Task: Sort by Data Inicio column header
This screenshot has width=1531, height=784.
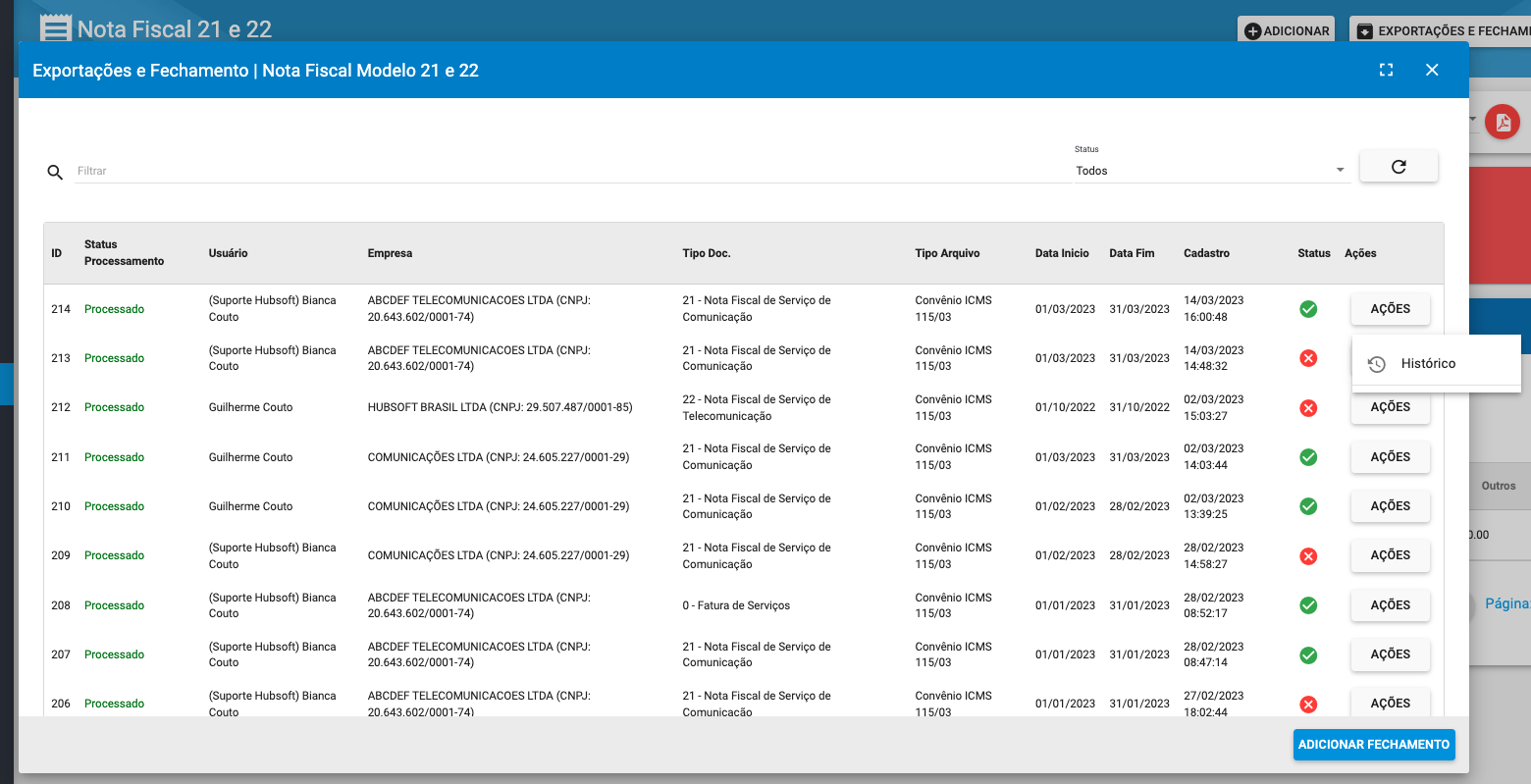Action: 1062,253
